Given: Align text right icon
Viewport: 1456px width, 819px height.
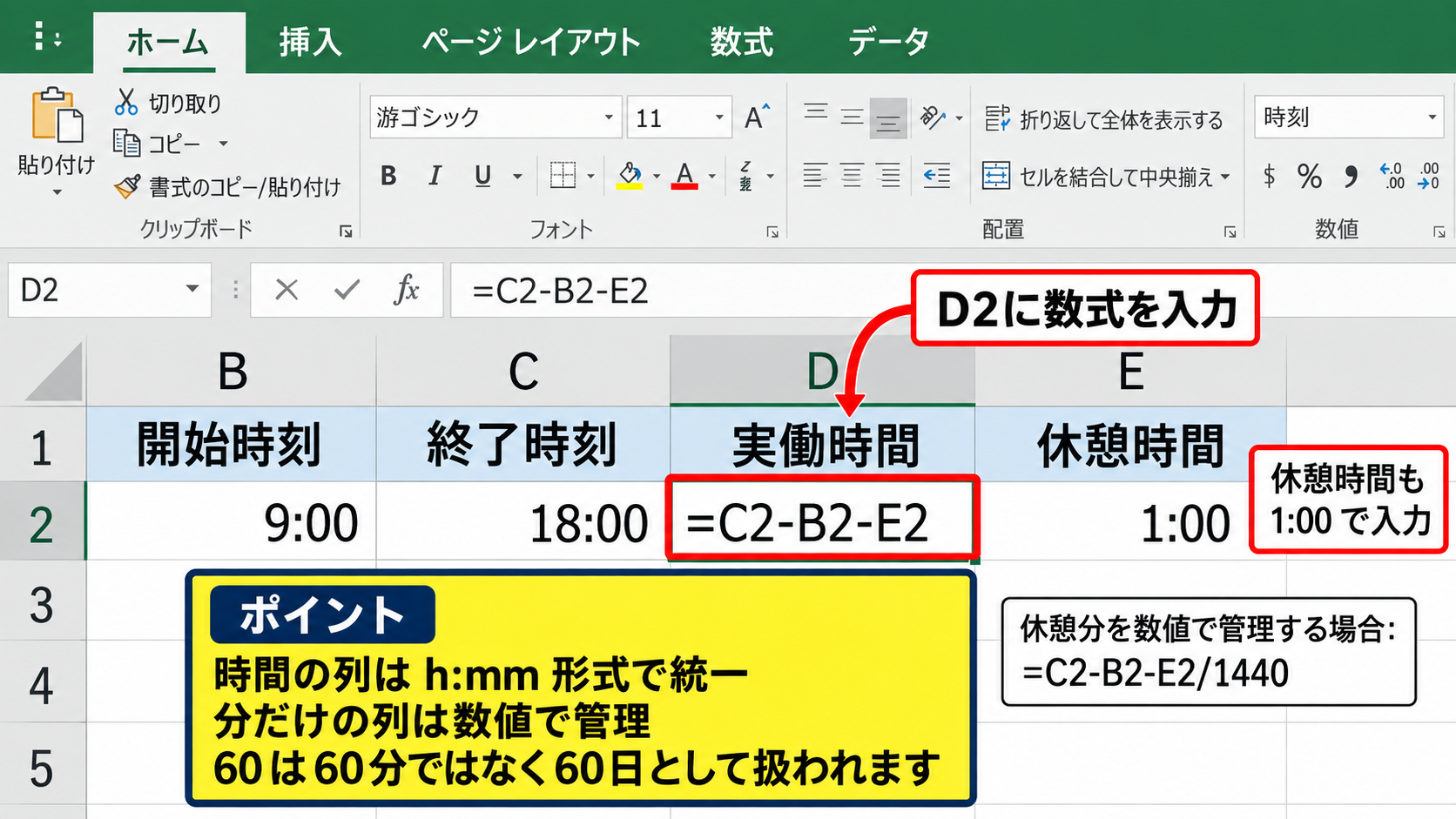Looking at the screenshot, I should 889,177.
